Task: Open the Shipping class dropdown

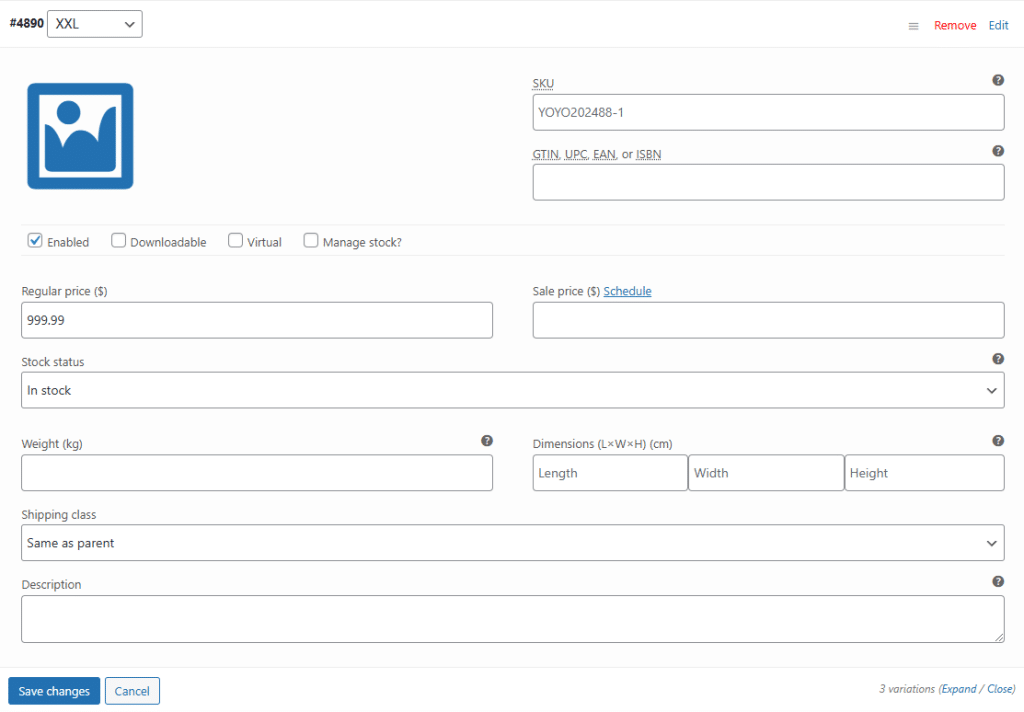Action: pyautogui.click(x=513, y=543)
